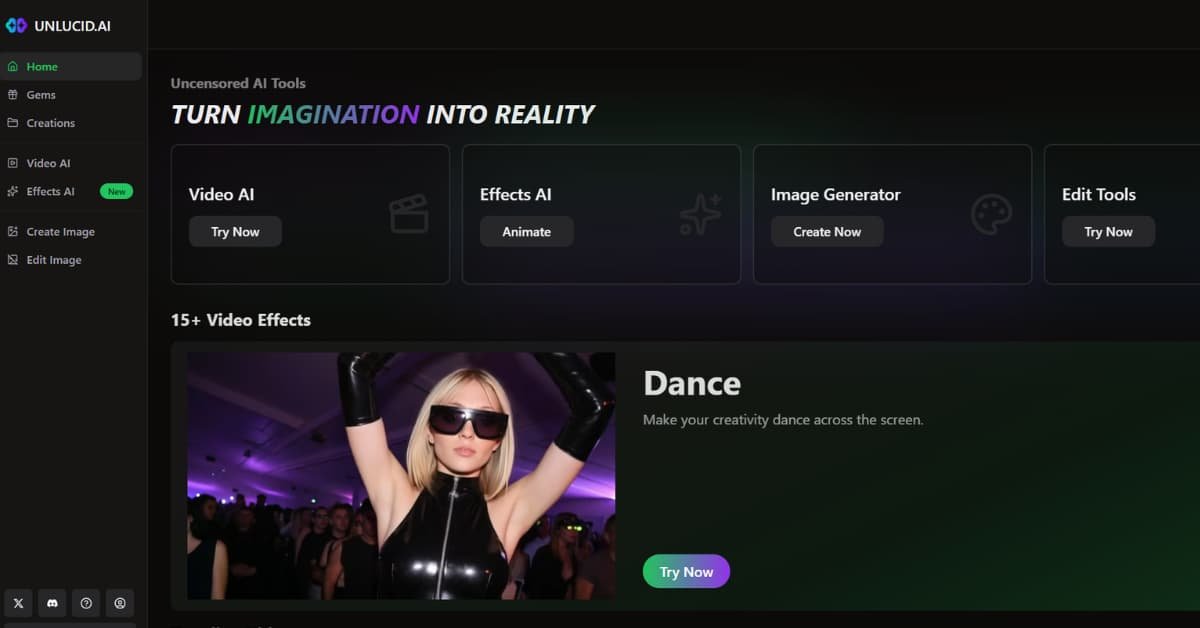This screenshot has height=628, width=1200.
Task: Open Effects AI via its sparkle icon
Action: pos(14,191)
